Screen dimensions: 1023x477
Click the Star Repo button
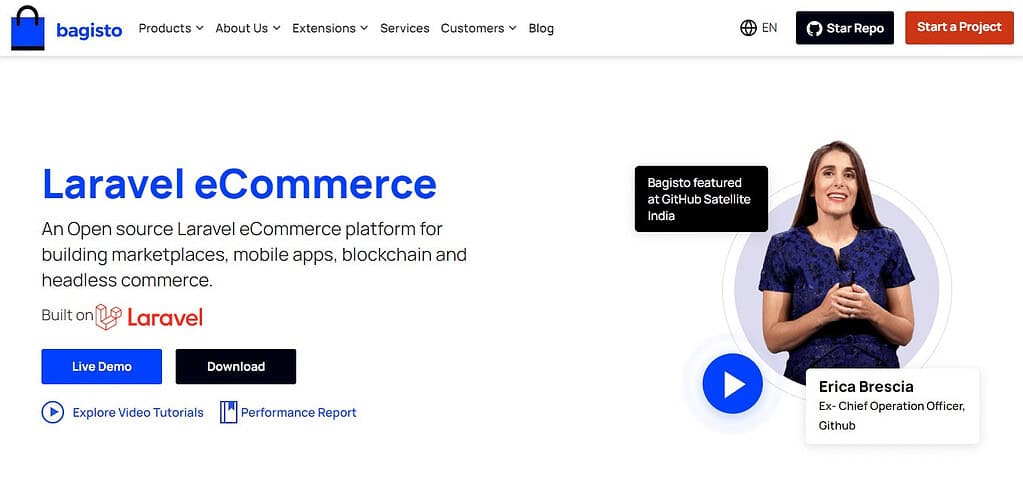[845, 28]
